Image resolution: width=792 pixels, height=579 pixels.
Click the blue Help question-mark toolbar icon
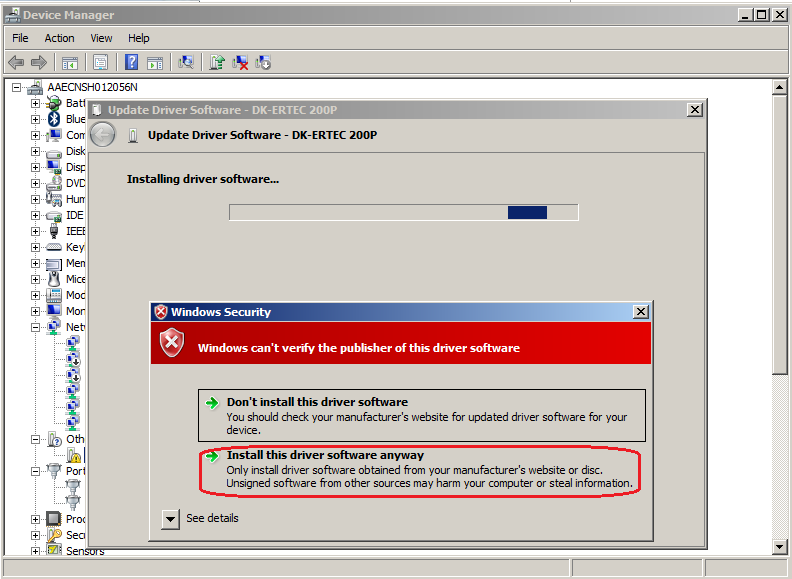coord(131,62)
